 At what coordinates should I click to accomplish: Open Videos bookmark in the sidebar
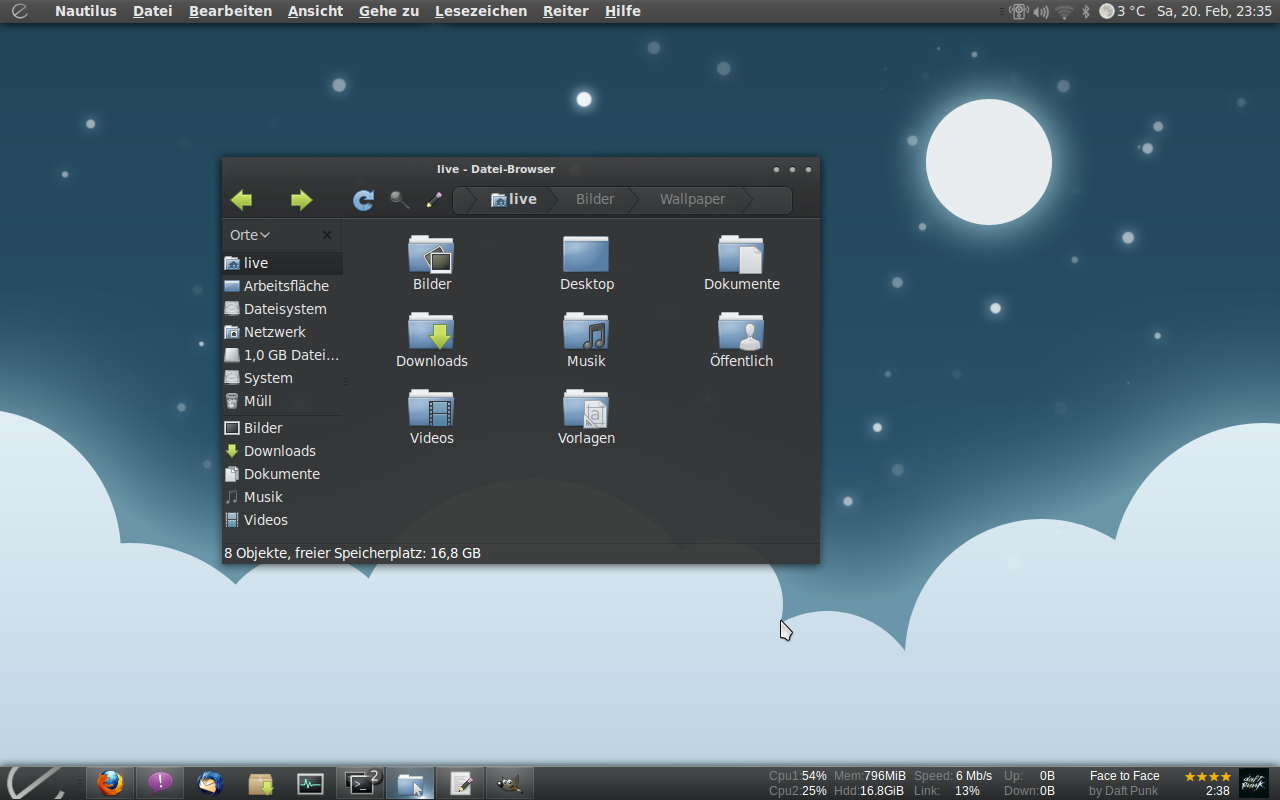pyautogui.click(x=282, y=520)
